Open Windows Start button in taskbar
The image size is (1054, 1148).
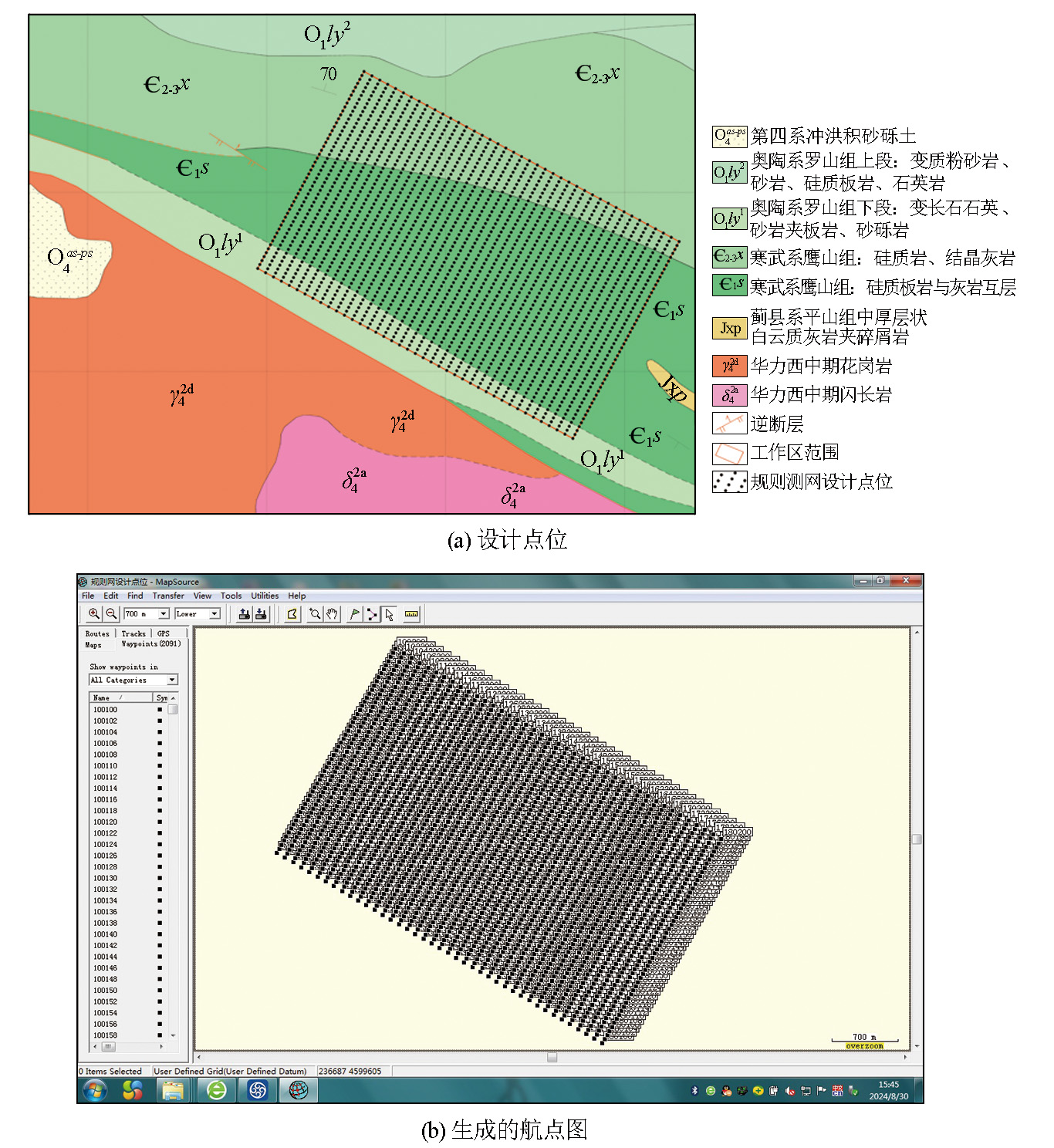click(x=95, y=1090)
